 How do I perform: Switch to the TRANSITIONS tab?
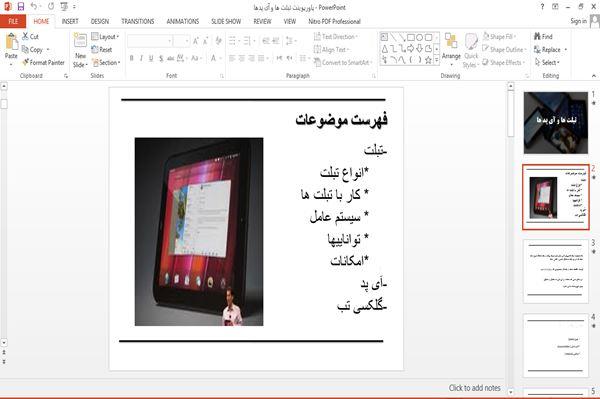coord(138,21)
